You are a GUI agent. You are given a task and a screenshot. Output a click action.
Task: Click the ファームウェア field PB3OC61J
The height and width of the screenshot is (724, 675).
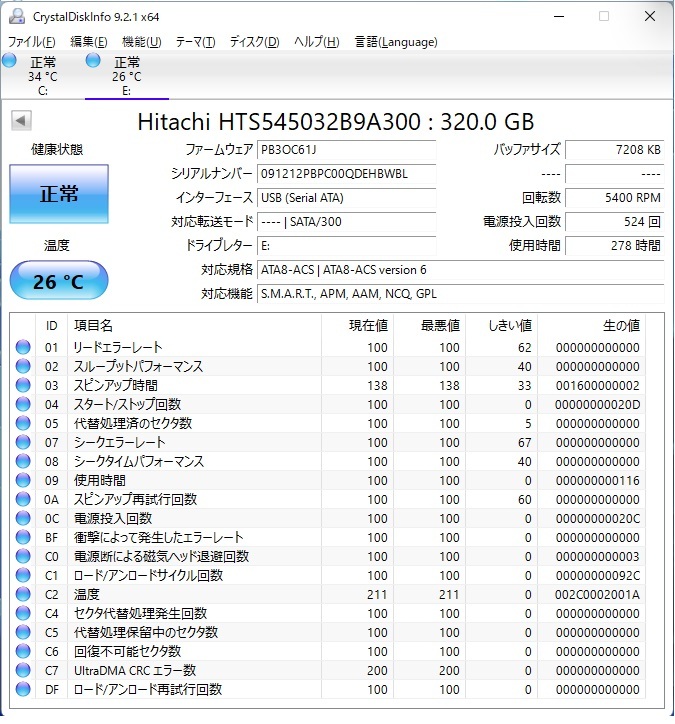pos(346,150)
